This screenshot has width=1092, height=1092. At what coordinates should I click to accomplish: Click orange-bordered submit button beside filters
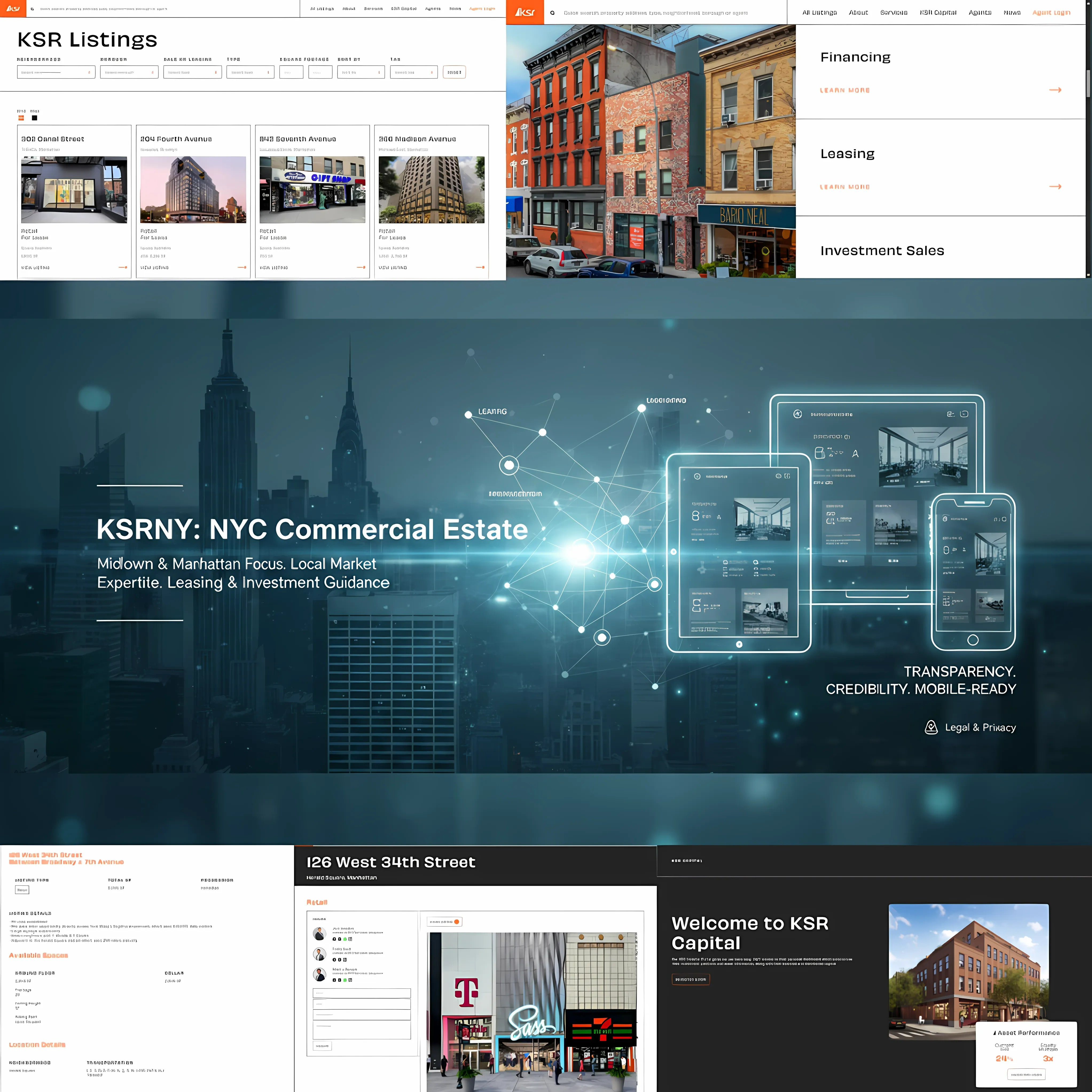pos(454,72)
